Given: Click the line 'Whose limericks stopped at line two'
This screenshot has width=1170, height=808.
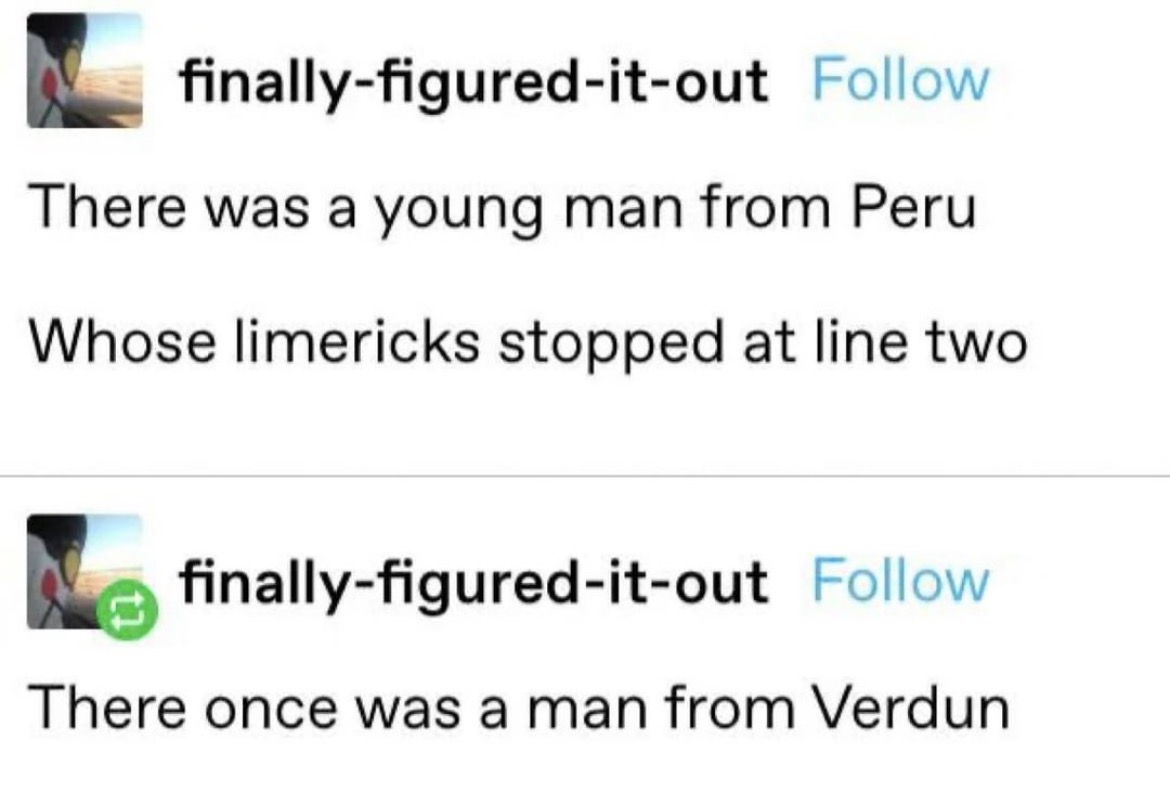Looking at the screenshot, I should coord(528,344).
